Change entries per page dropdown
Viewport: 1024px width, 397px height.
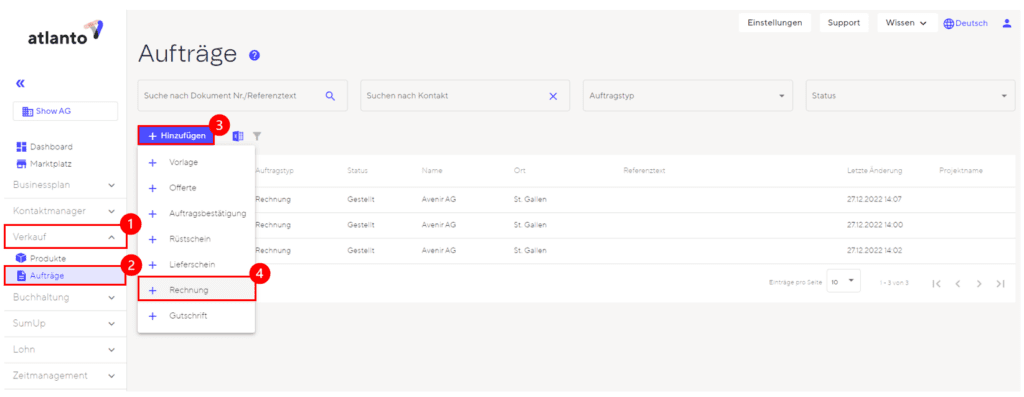click(843, 281)
